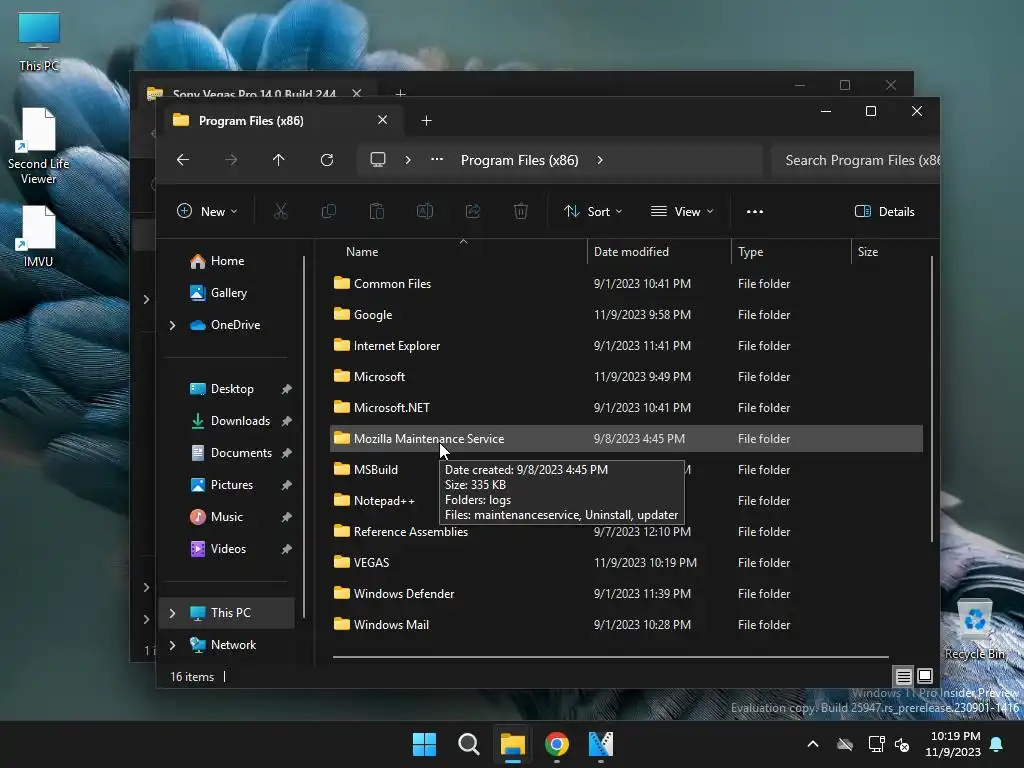
Task: Open the taskbar clock and date
Action: 953,744
